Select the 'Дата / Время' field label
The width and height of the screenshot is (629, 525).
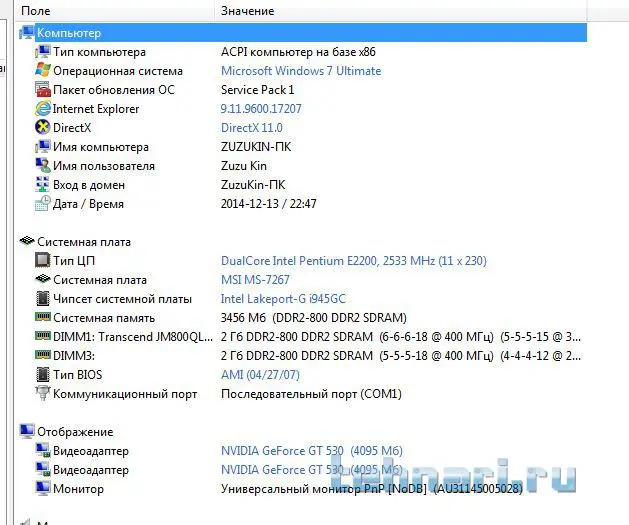[88, 204]
